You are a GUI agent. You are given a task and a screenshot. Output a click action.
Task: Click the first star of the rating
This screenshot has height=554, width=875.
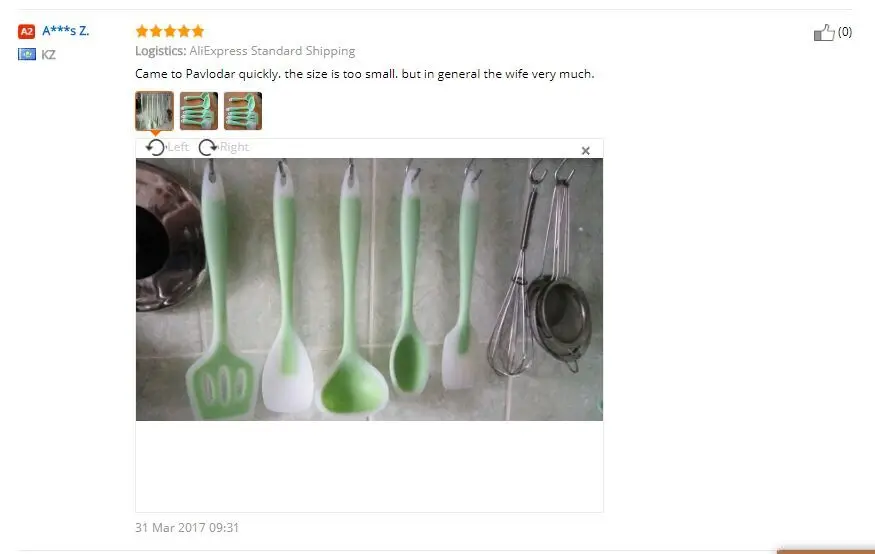[142, 31]
